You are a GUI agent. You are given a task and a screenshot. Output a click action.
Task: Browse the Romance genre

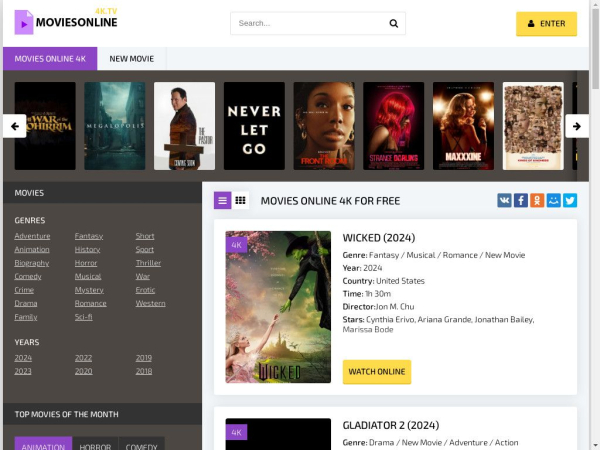[x=91, y=303]
